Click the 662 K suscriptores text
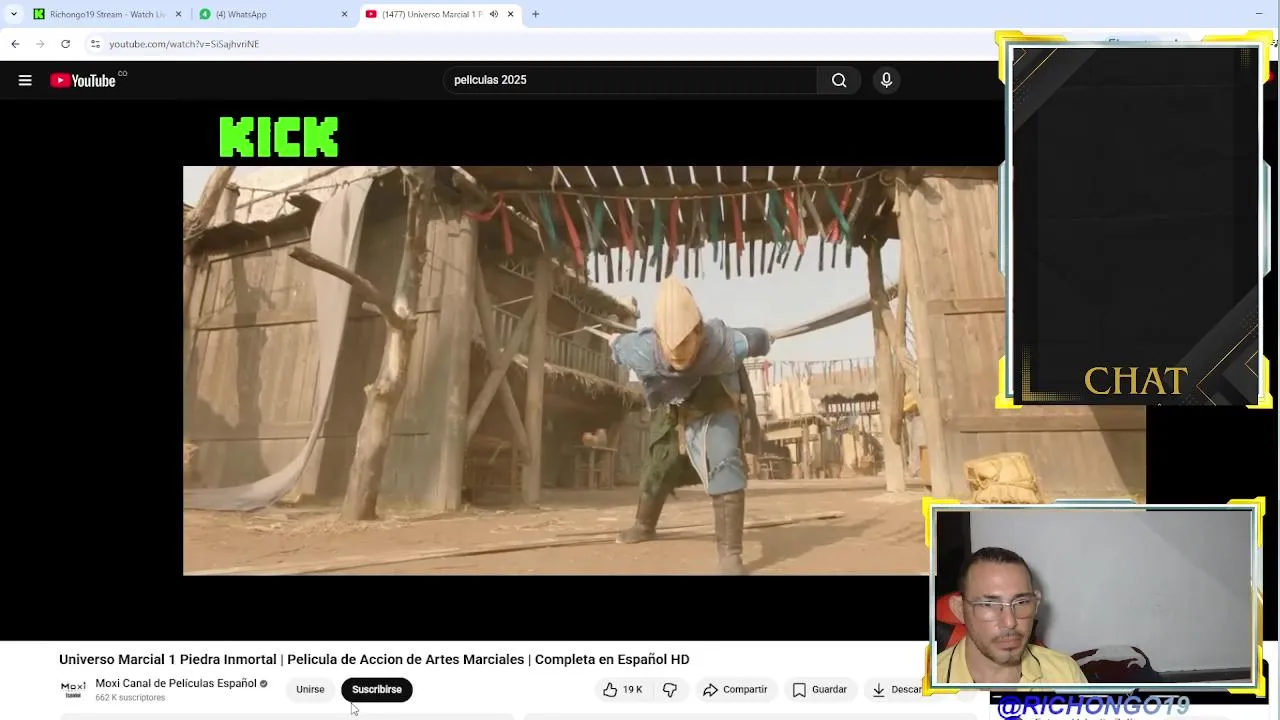 [x=130, y=698]
